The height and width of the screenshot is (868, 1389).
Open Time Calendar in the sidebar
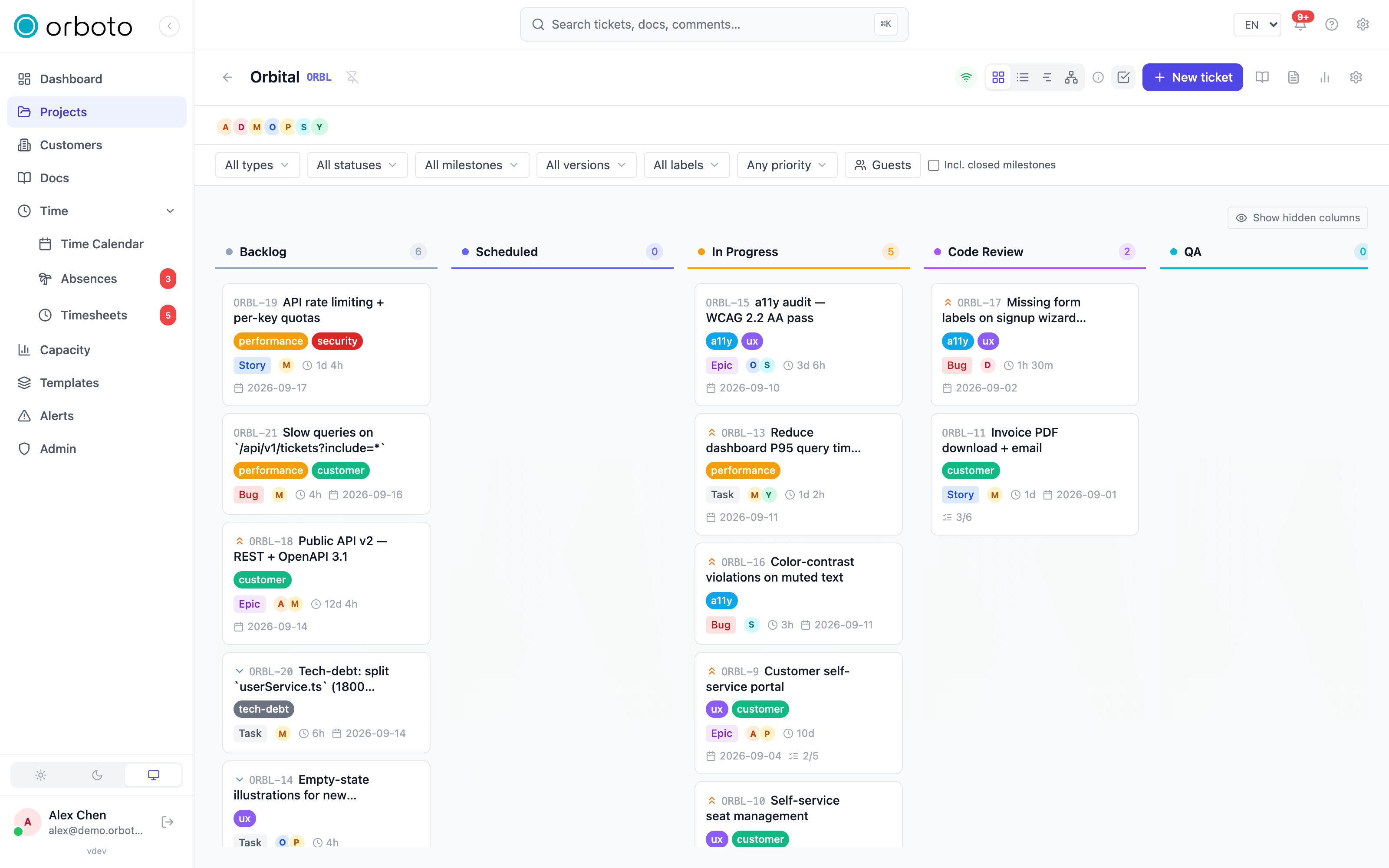click(x=107, y=244)
